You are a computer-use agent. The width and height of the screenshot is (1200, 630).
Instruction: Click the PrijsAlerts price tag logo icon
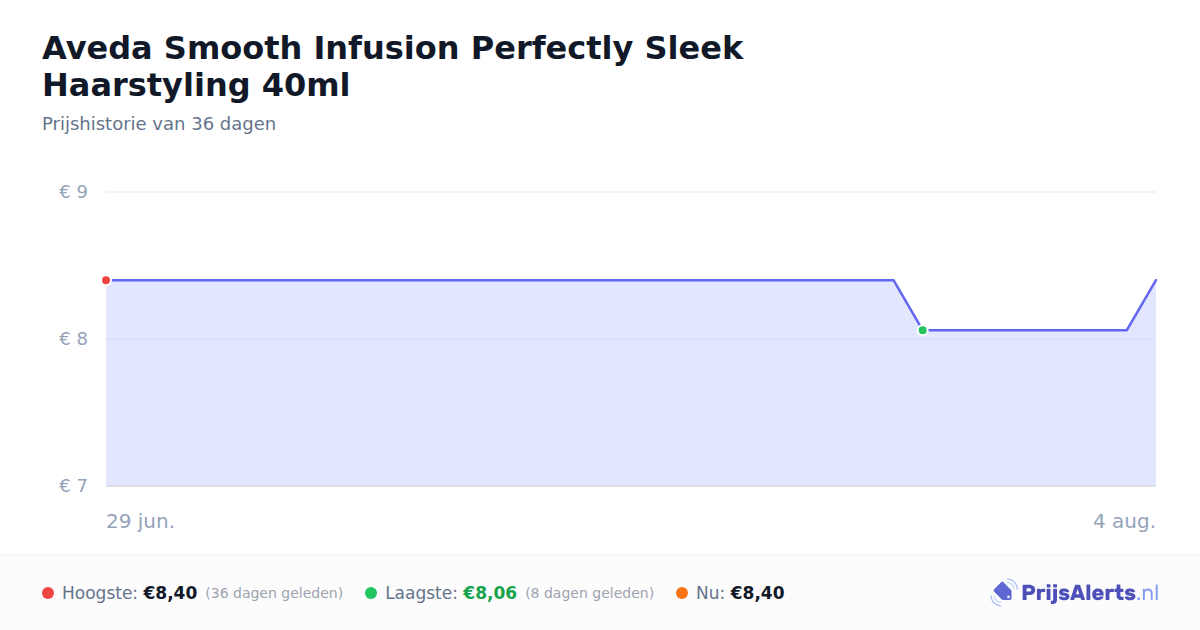tap(1003, 593)
